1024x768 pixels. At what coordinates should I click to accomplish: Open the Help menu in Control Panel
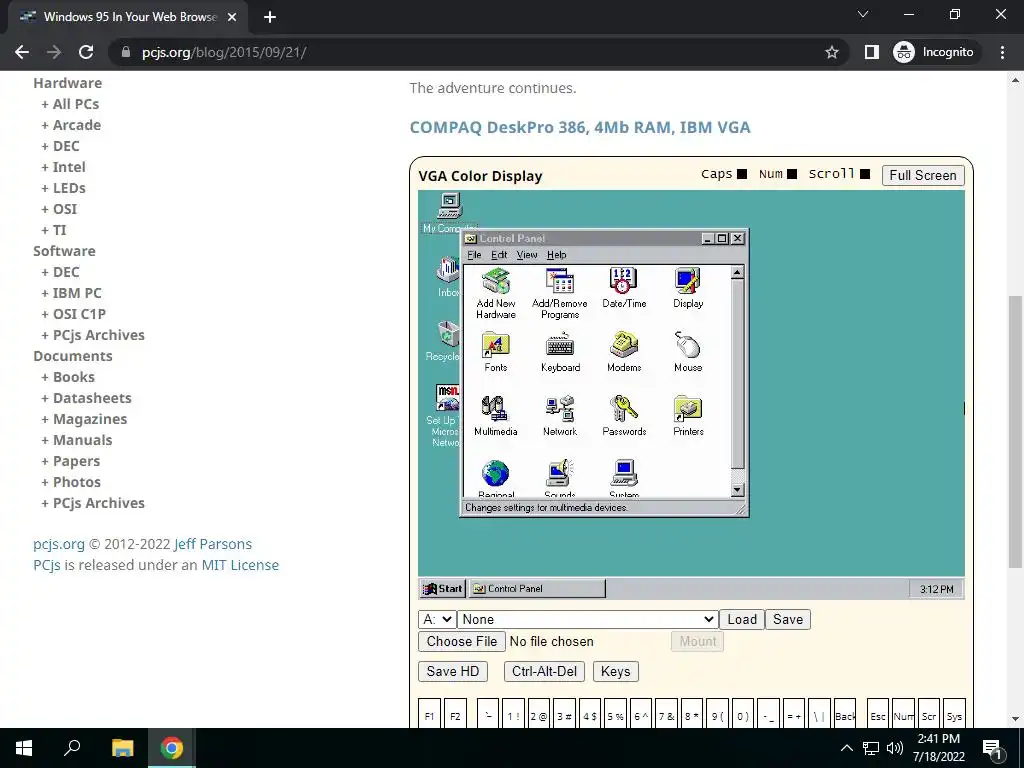(556, 255)
